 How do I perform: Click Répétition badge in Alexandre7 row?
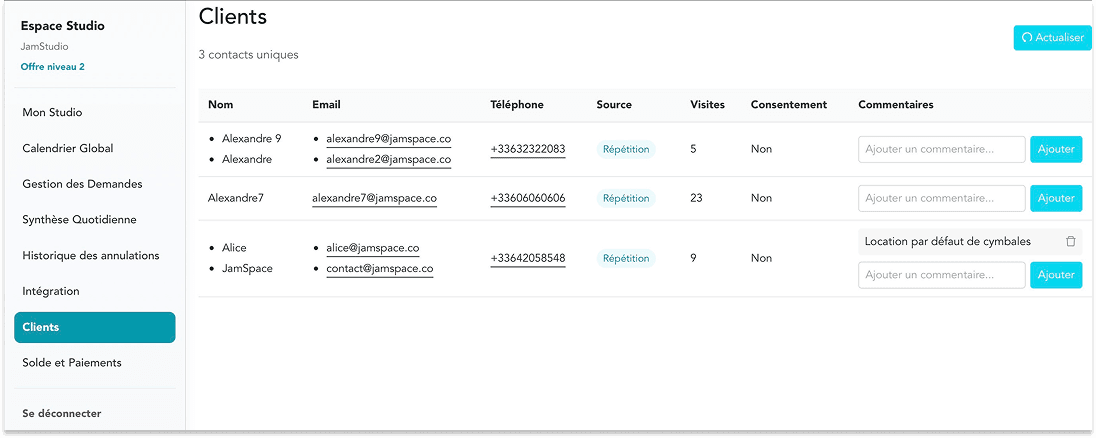coord(626,198)
